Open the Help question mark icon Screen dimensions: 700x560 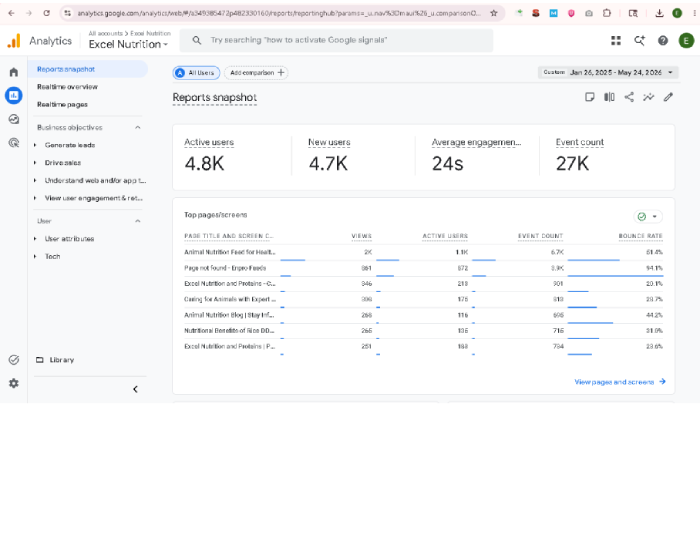(x=663, y=41)
